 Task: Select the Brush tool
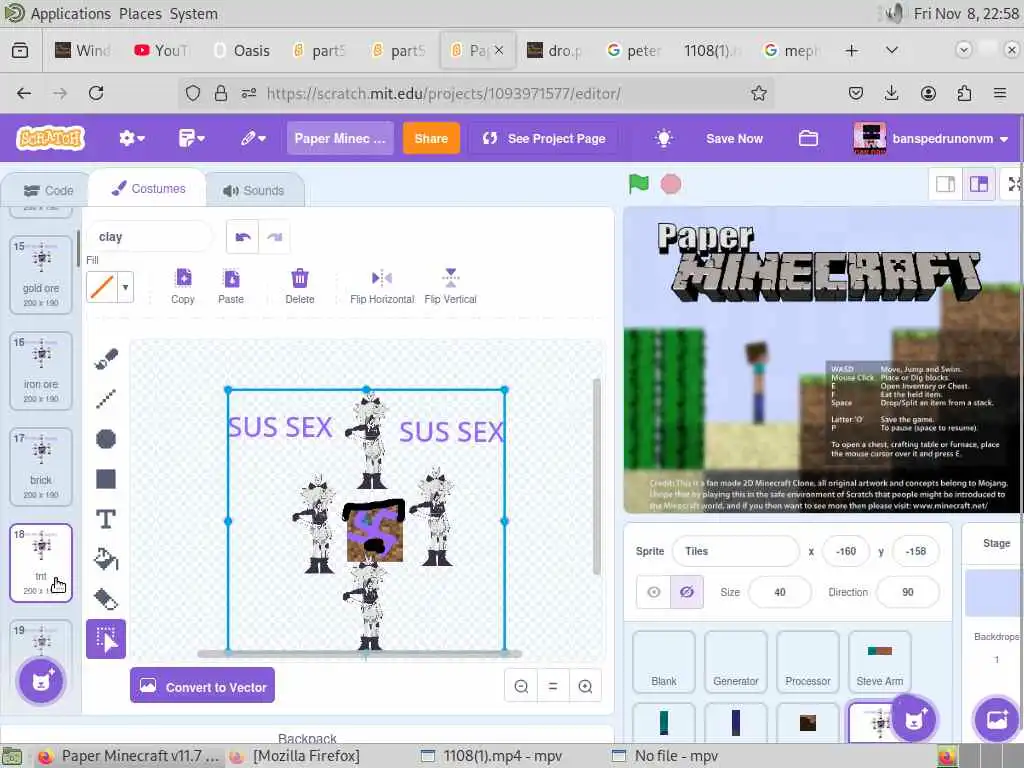[x=106, y=359]
